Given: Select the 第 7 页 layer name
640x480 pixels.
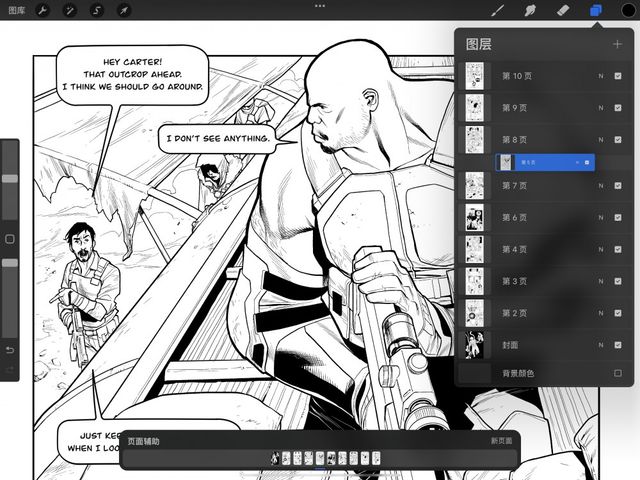Looking at the screenshot, I should click(514, 186).
